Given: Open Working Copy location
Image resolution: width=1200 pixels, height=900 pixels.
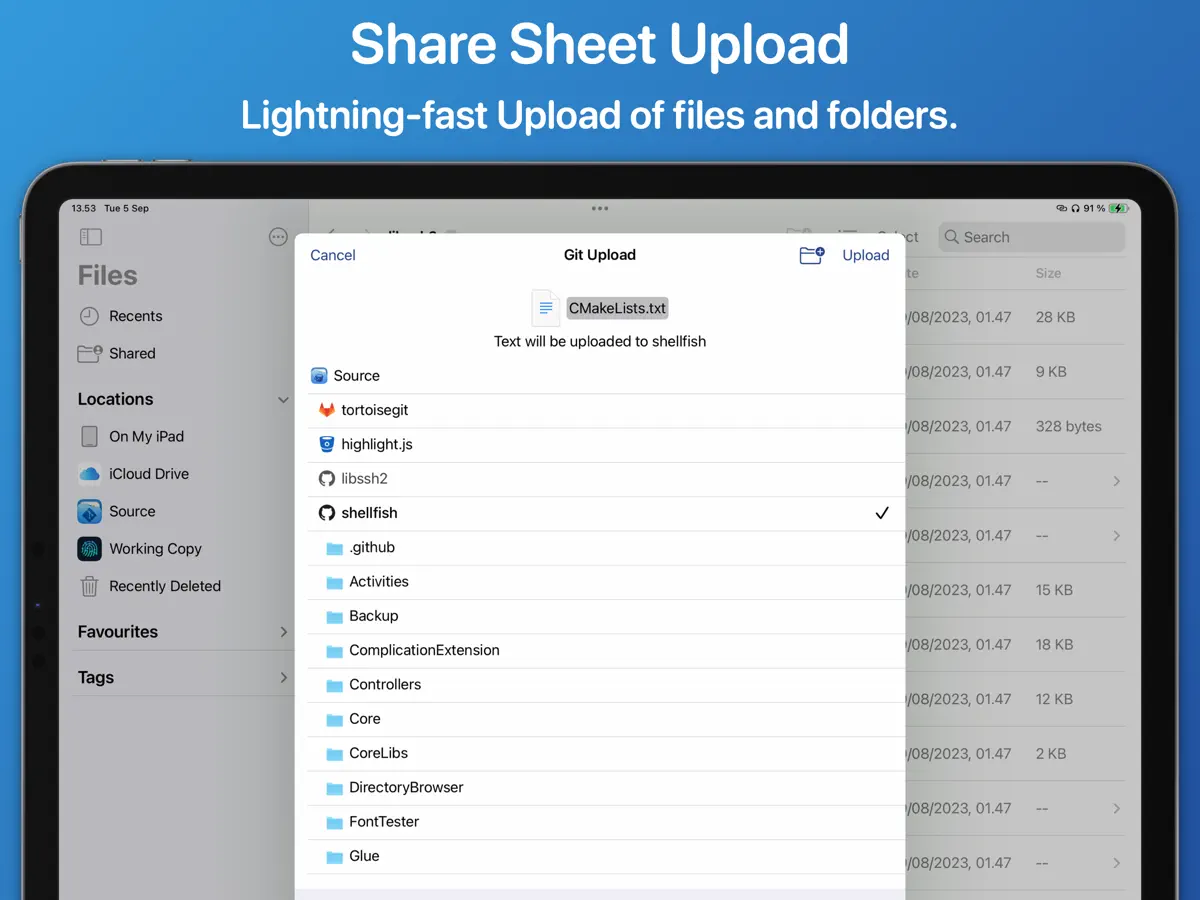Looking at the screenshot, I should [183, 549].
